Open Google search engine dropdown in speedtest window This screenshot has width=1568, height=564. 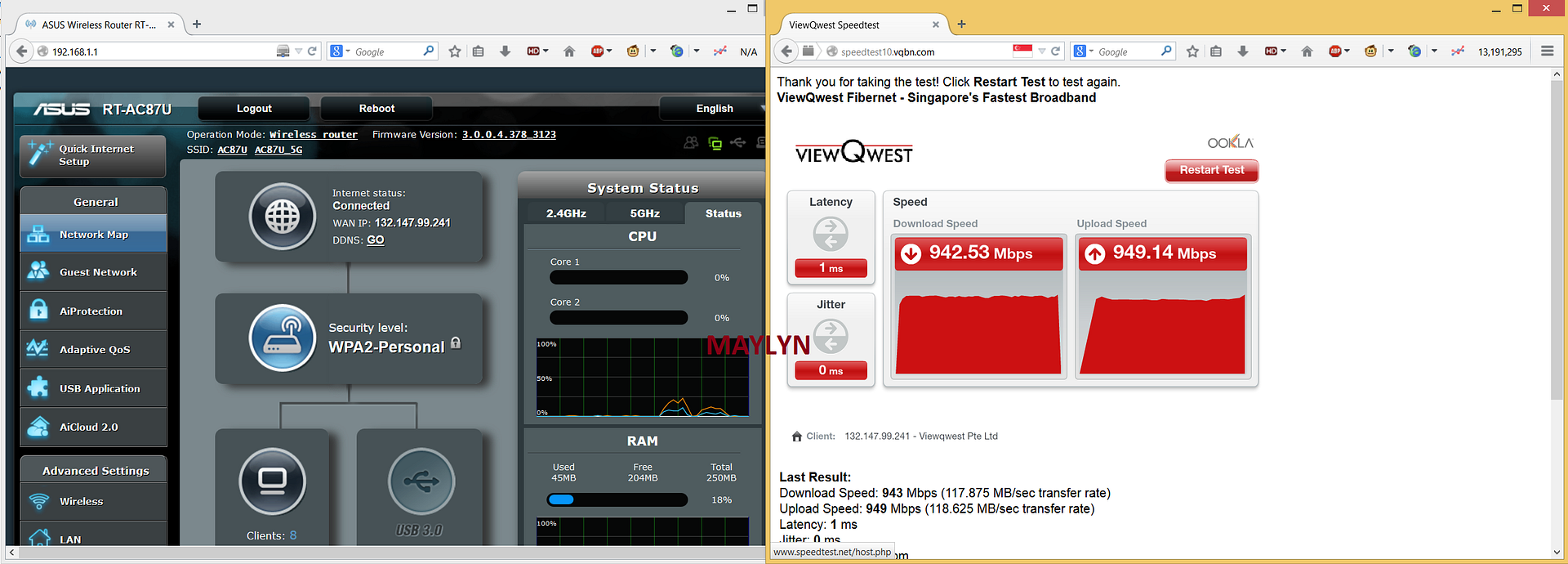click(x=1084, y=51)
